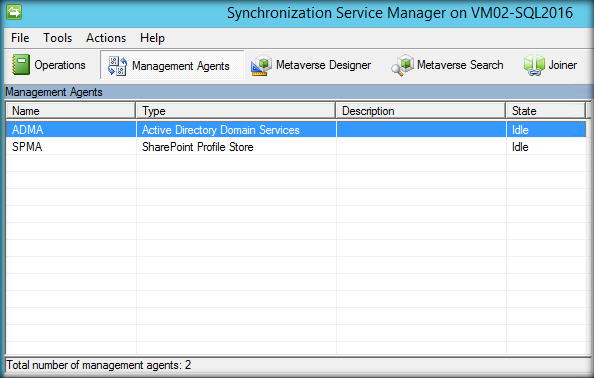Click SharePoint Profile Store cell

197,147
